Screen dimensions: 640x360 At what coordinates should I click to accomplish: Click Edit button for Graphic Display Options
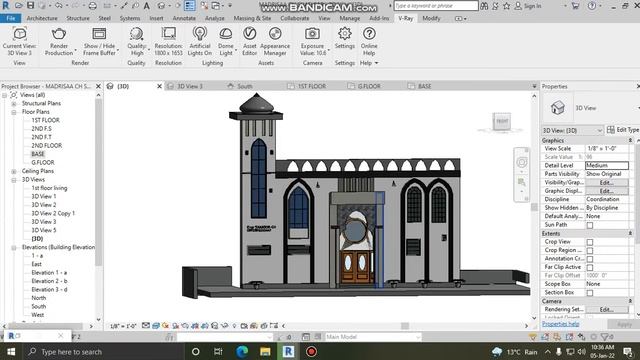[607, 191]
